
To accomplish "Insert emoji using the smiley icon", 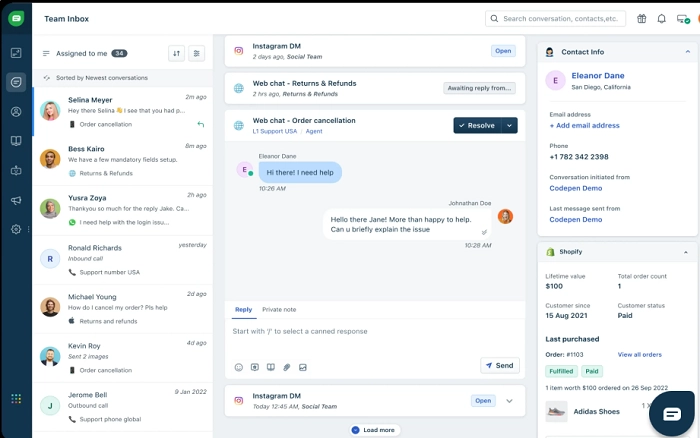I will (239, 367).
